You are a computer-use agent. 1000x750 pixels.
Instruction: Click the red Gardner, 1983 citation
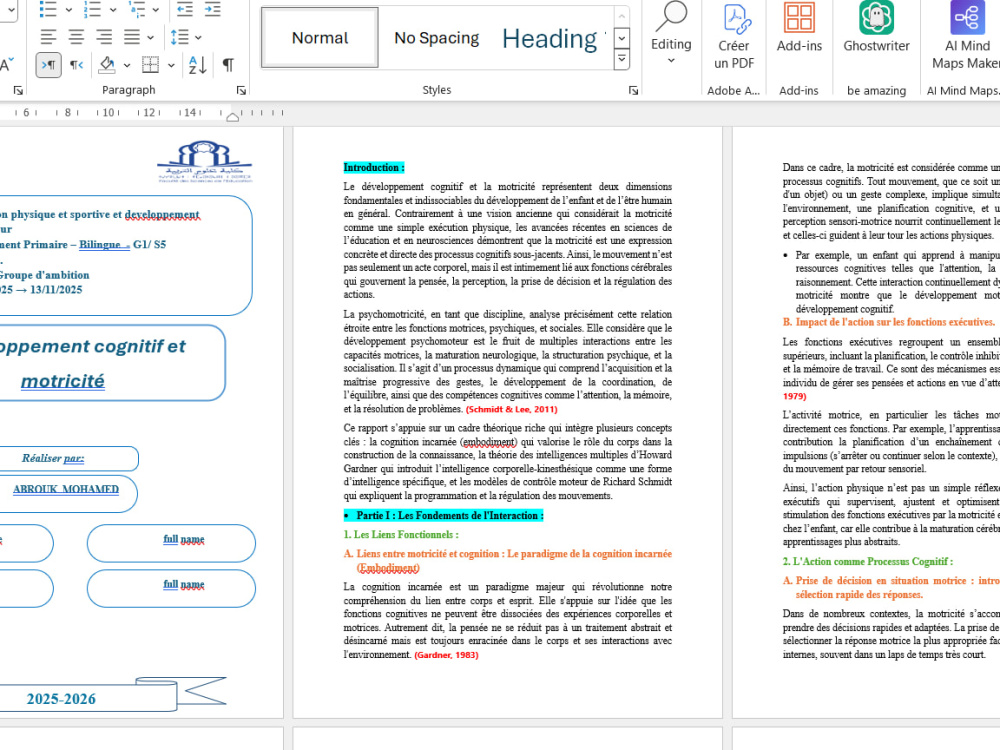446,655
